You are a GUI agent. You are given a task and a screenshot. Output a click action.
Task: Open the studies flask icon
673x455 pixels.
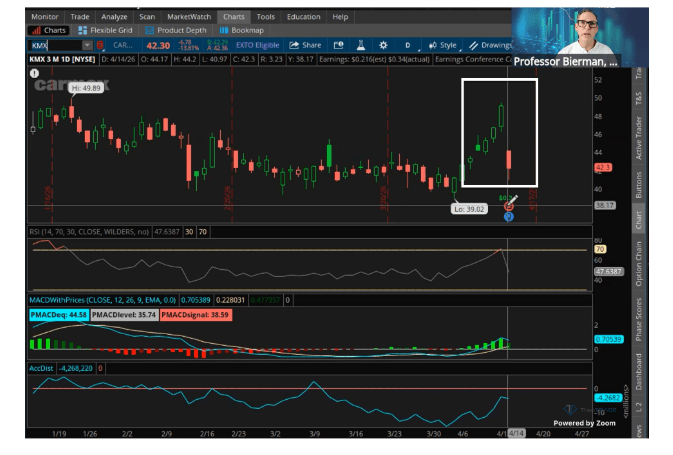(x=361, y=45)
